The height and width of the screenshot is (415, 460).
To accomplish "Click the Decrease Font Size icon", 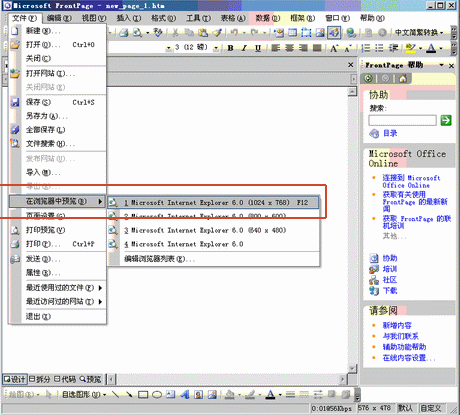I will (x=348, y=48).
